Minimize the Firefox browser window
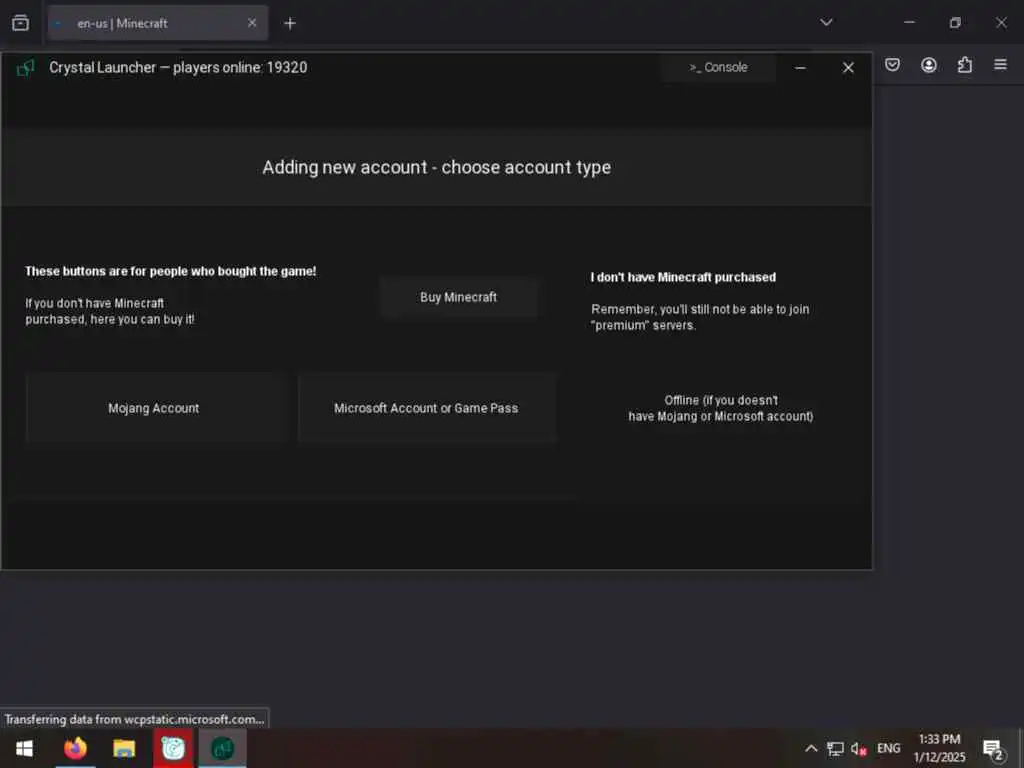The image size is (1024, 768). [x=909, y=22]
